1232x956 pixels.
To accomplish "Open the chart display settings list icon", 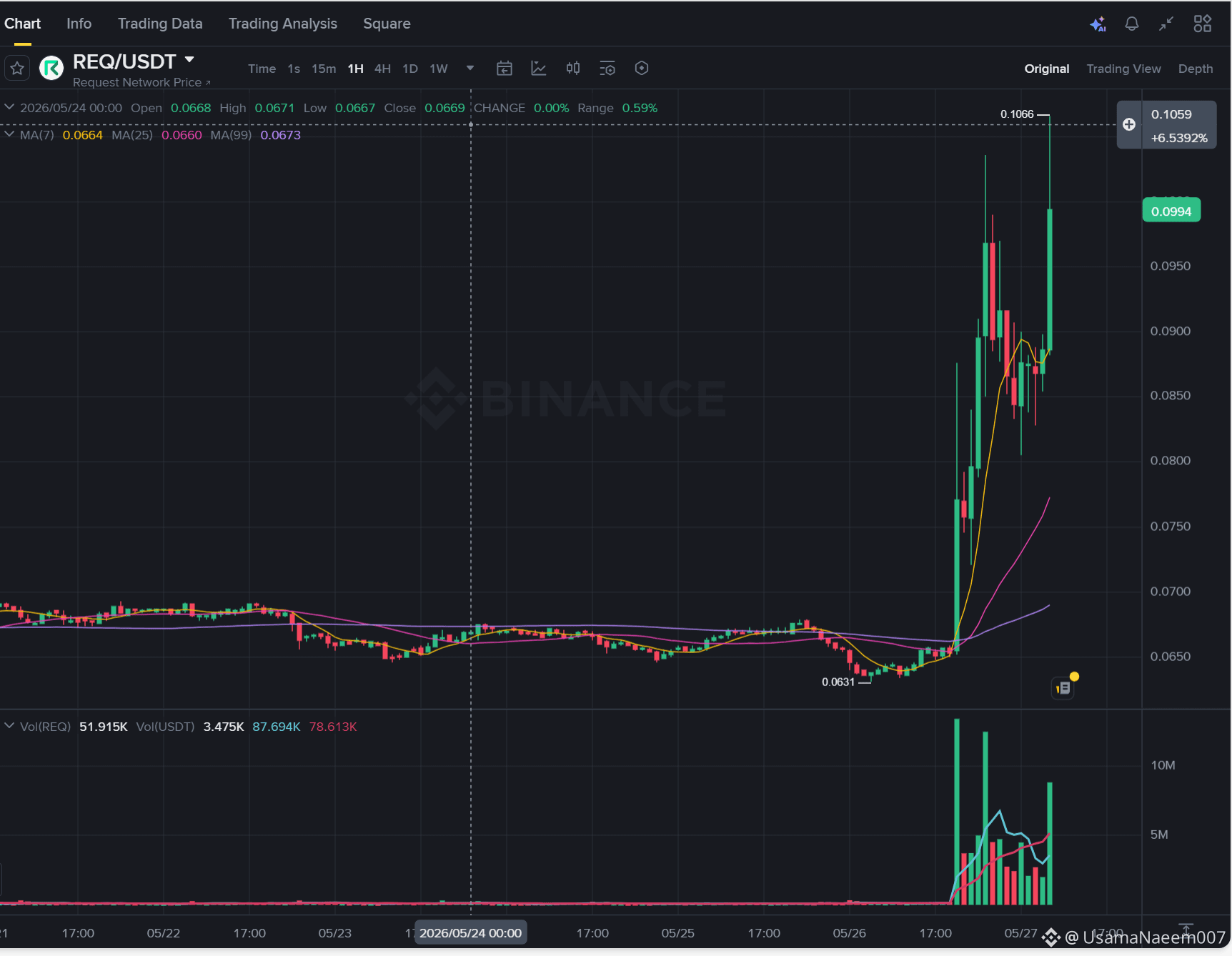I will click(x=607, y=69).
